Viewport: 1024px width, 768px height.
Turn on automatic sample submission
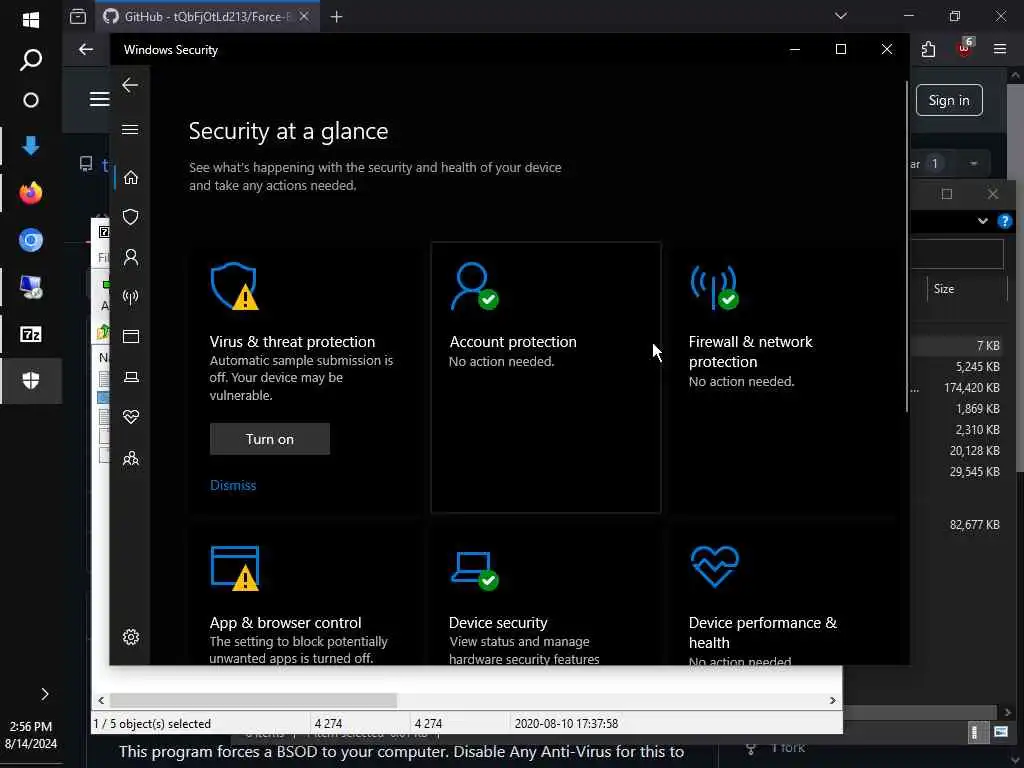[x=270, y=439]
